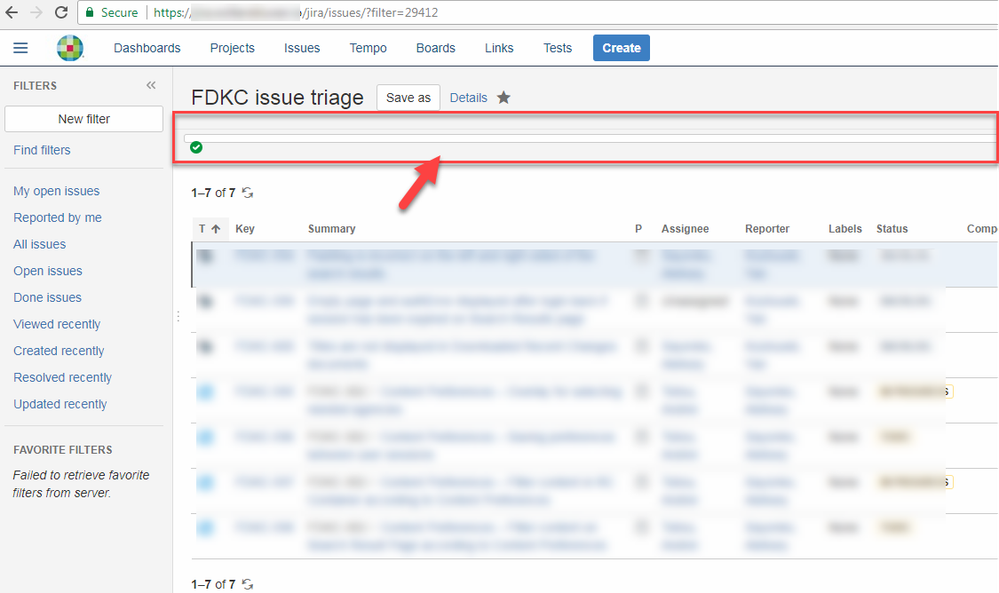Select All issues filter
The width and height of the screenshot is (999, 593).
click(x=40, y=244)
